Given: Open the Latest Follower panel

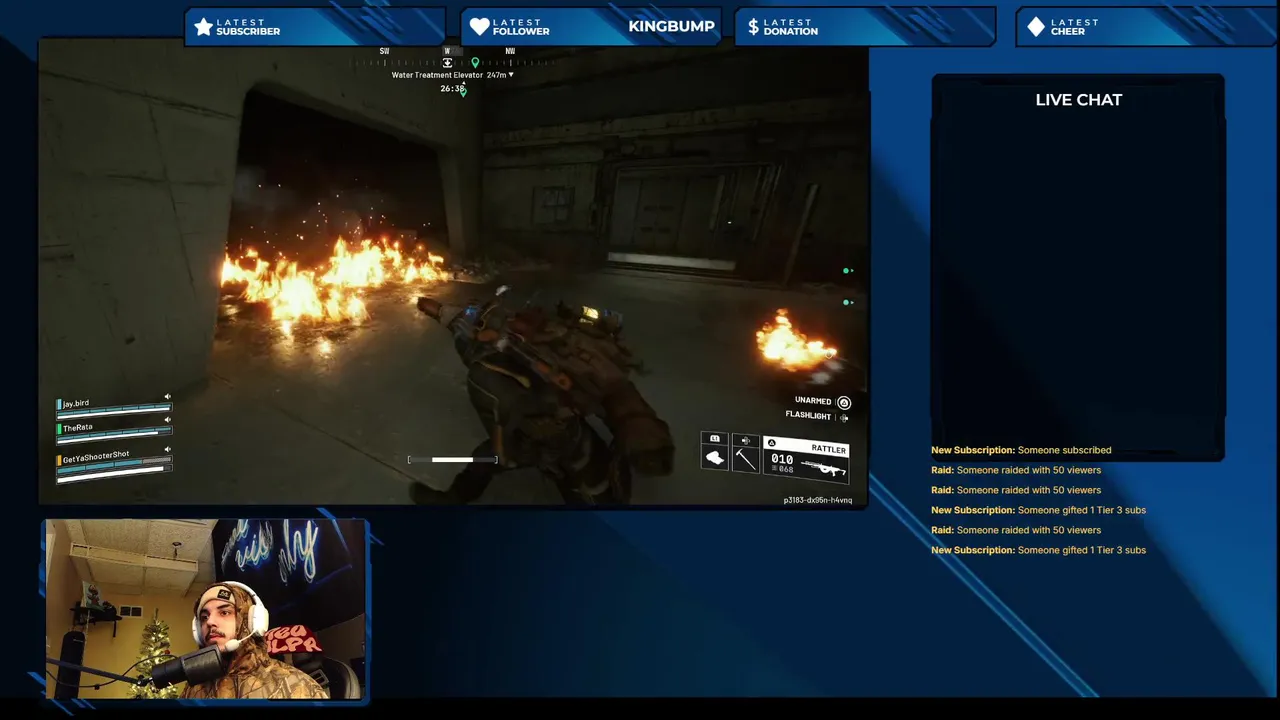Looking at the screenshot, I should click(591, 27).
